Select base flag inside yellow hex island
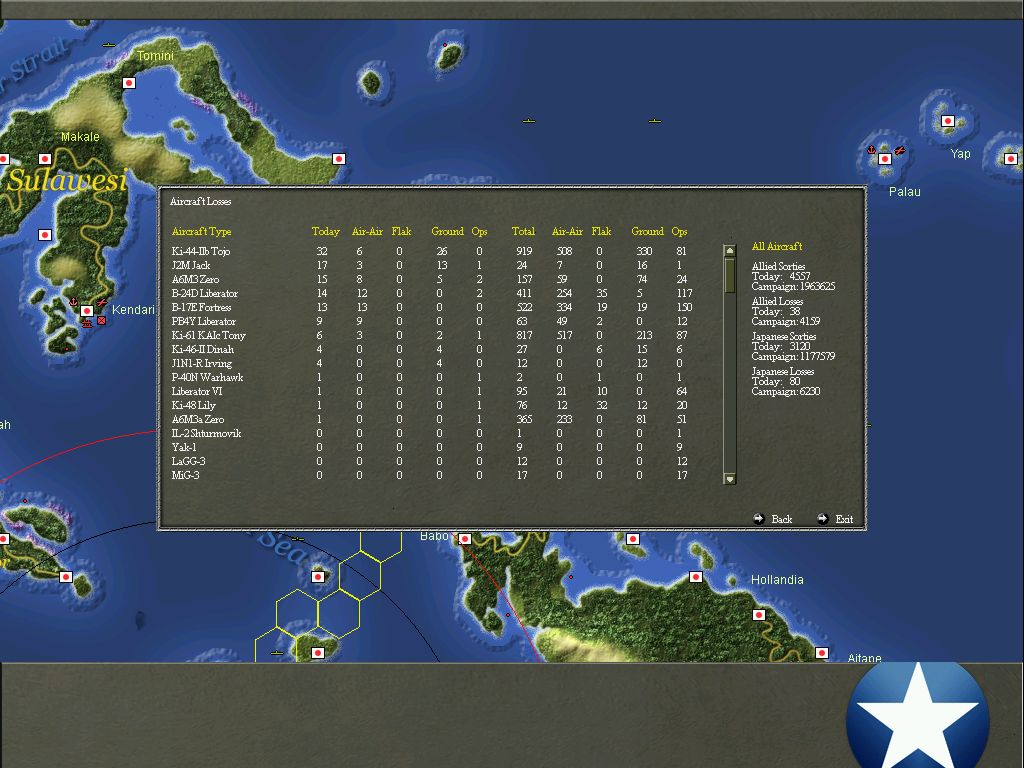Screen dimensions: 1024x768 (x=318, y=653)
